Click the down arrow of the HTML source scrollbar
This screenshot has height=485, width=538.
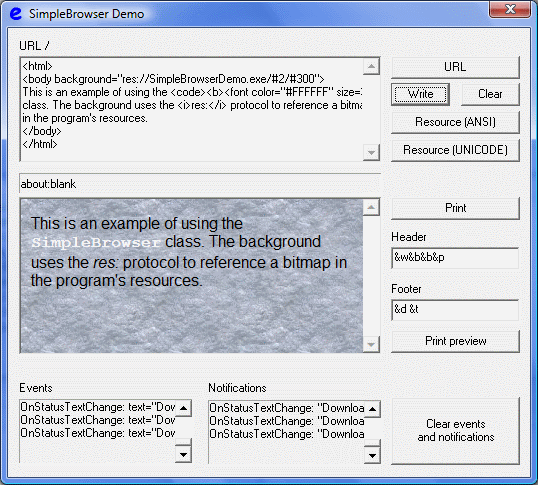click(371, 152)
